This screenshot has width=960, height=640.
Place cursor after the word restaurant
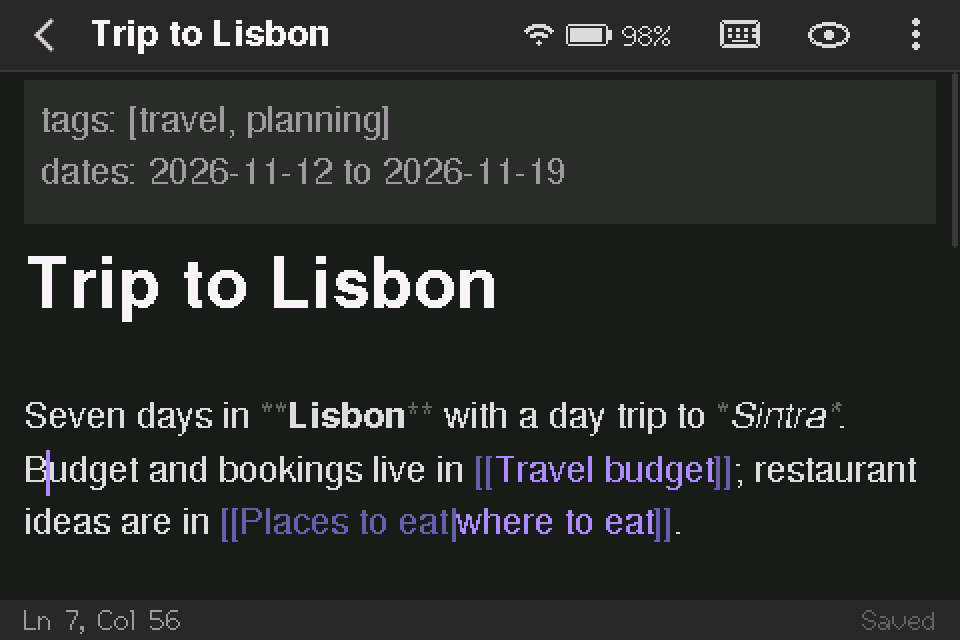pyautogui.click(x=917, y=471)
